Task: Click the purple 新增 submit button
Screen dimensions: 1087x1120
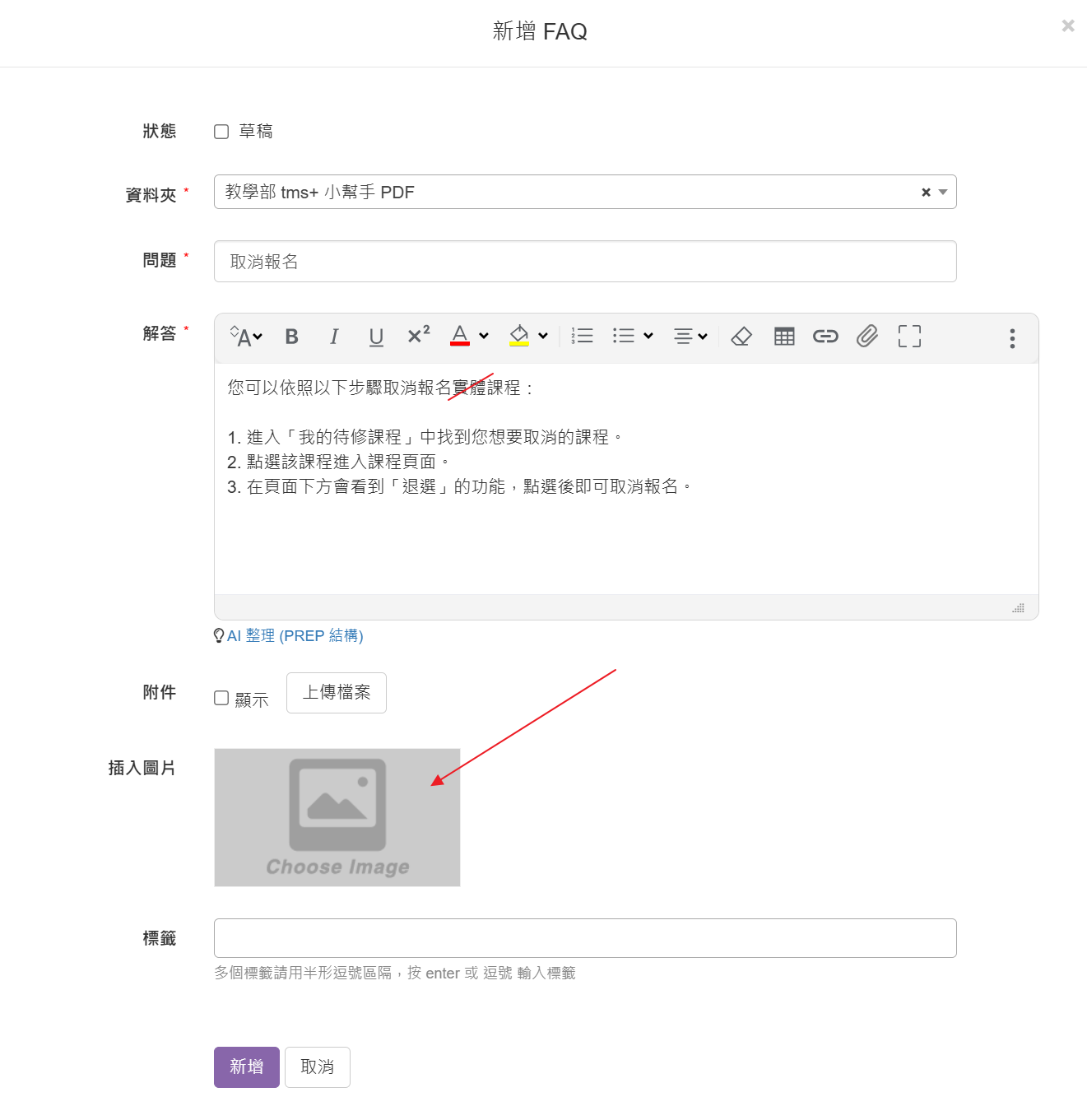Action: click(247, 1067)
